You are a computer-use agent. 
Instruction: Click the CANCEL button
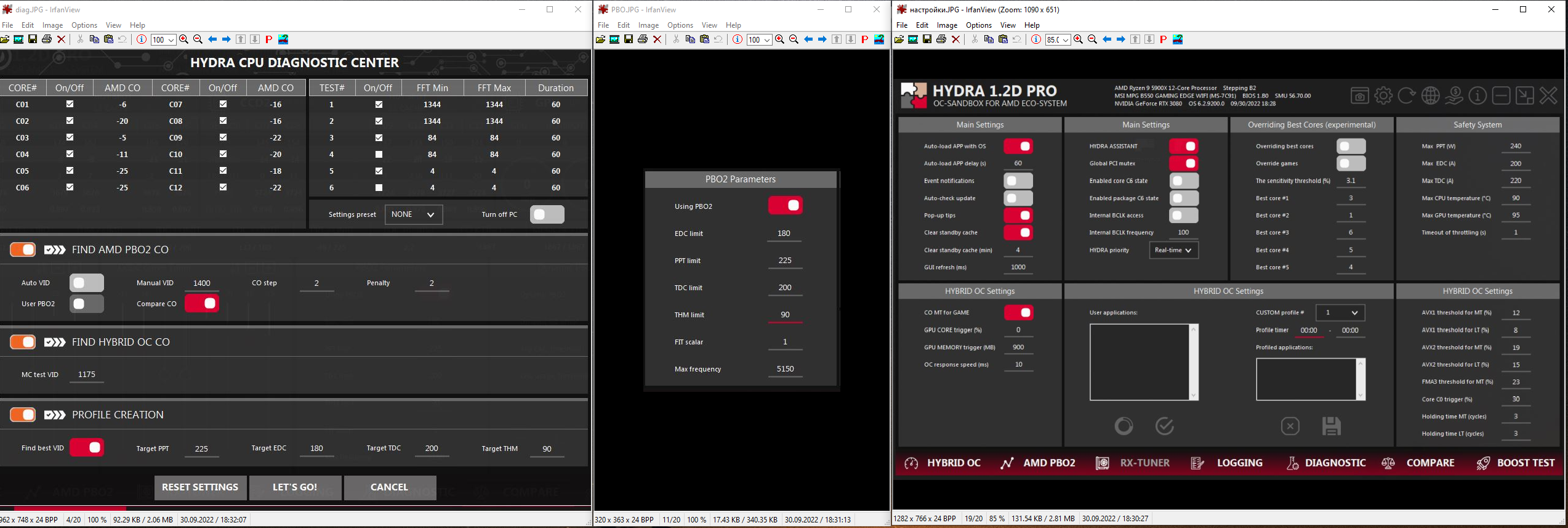coord(390,487)
